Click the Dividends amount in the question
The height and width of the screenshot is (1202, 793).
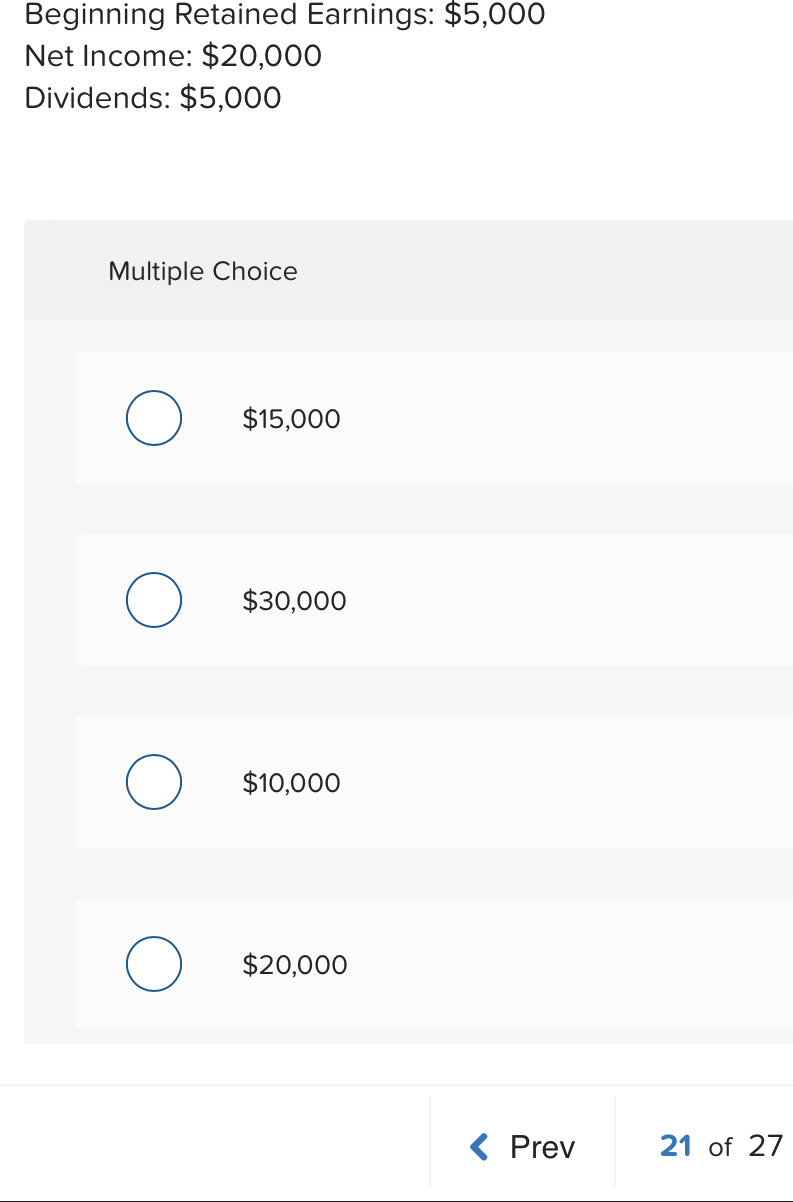click(230, 98)
